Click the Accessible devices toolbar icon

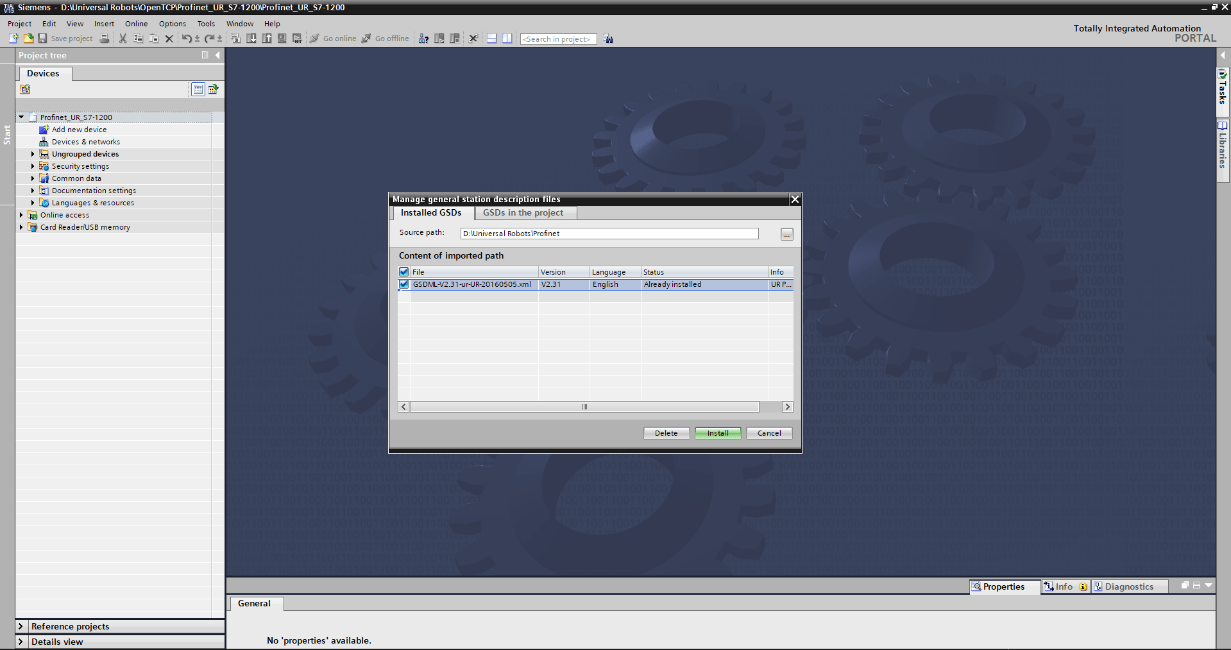coord(423,39)
